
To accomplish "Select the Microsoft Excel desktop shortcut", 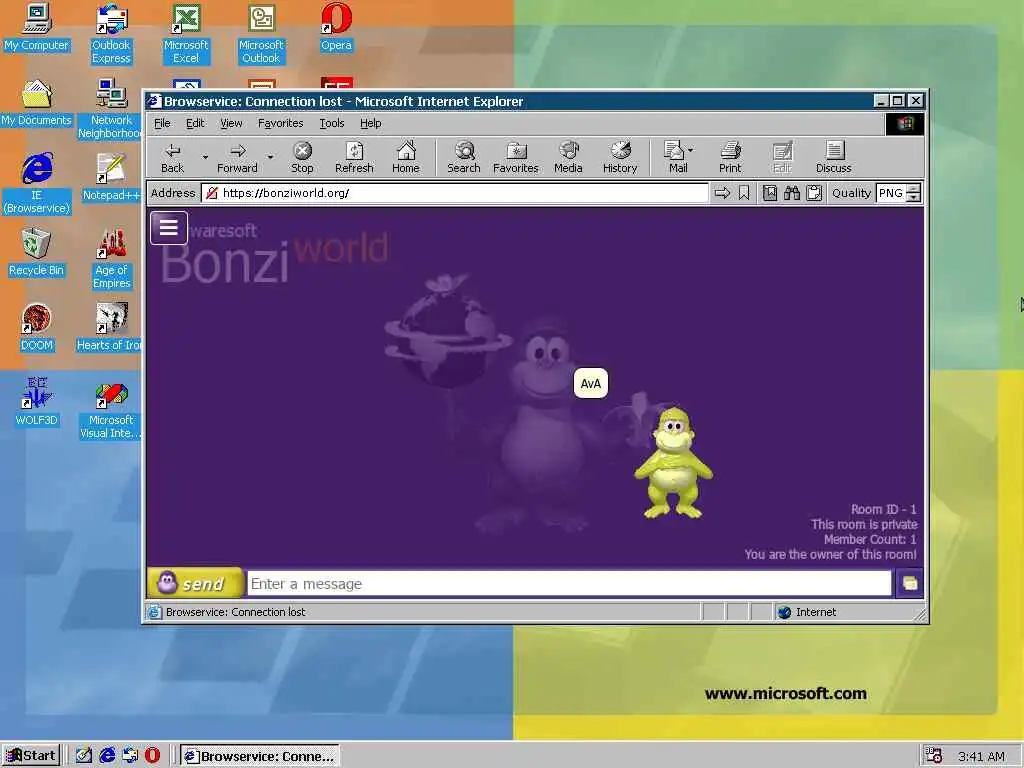I will pos(186,33).
